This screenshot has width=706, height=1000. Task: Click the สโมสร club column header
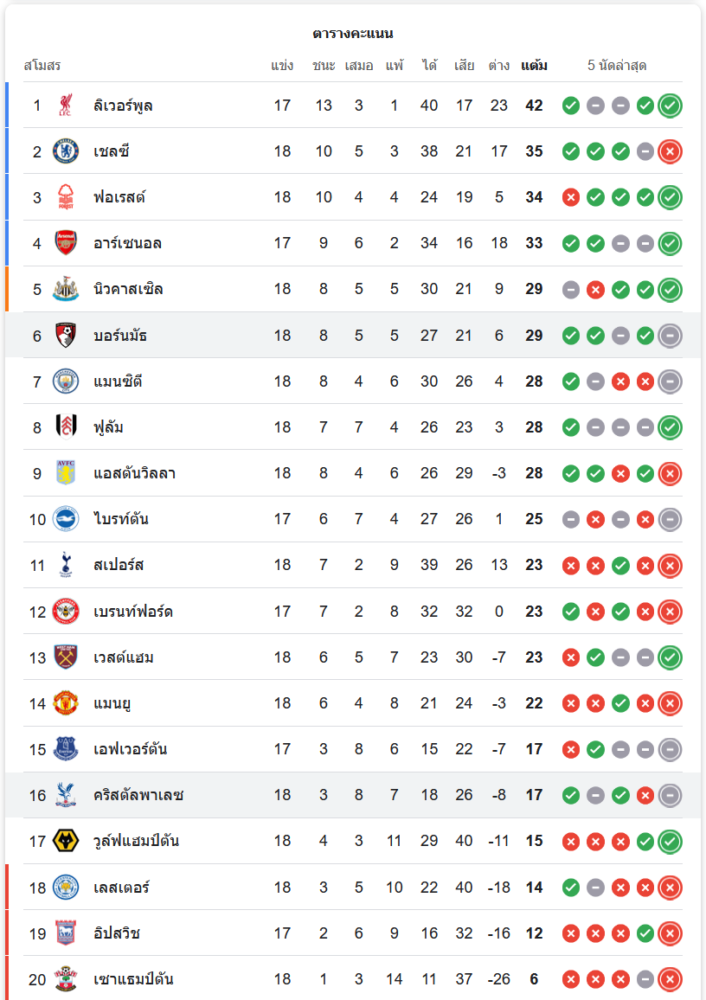point(42,66)
